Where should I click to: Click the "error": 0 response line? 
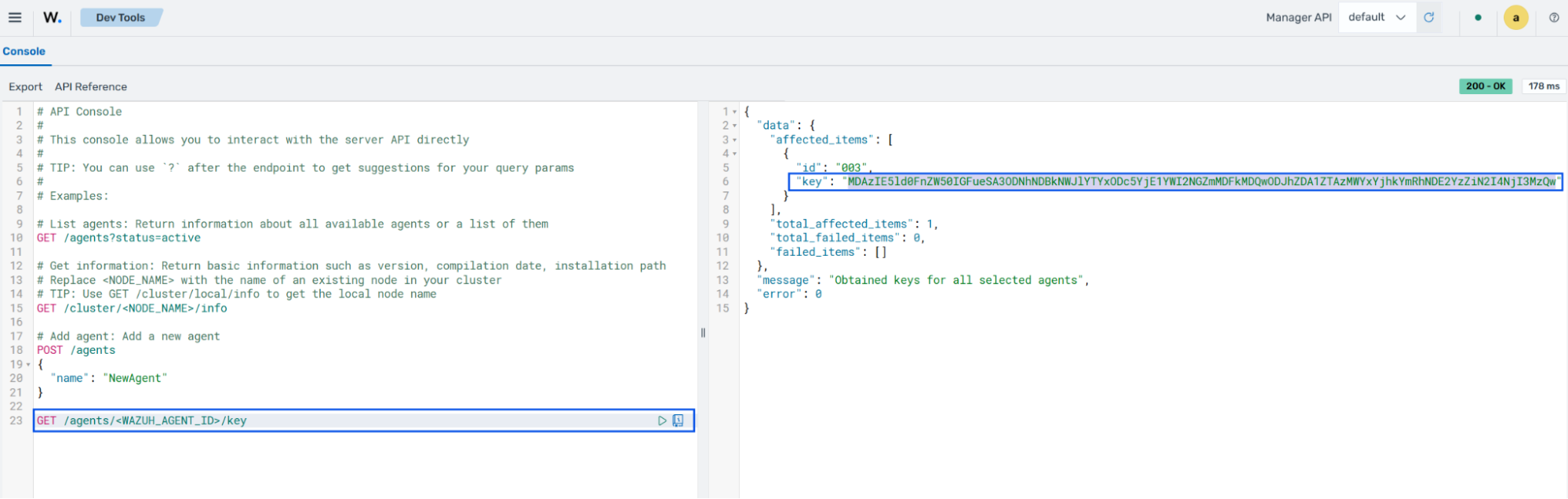point(789,294)
